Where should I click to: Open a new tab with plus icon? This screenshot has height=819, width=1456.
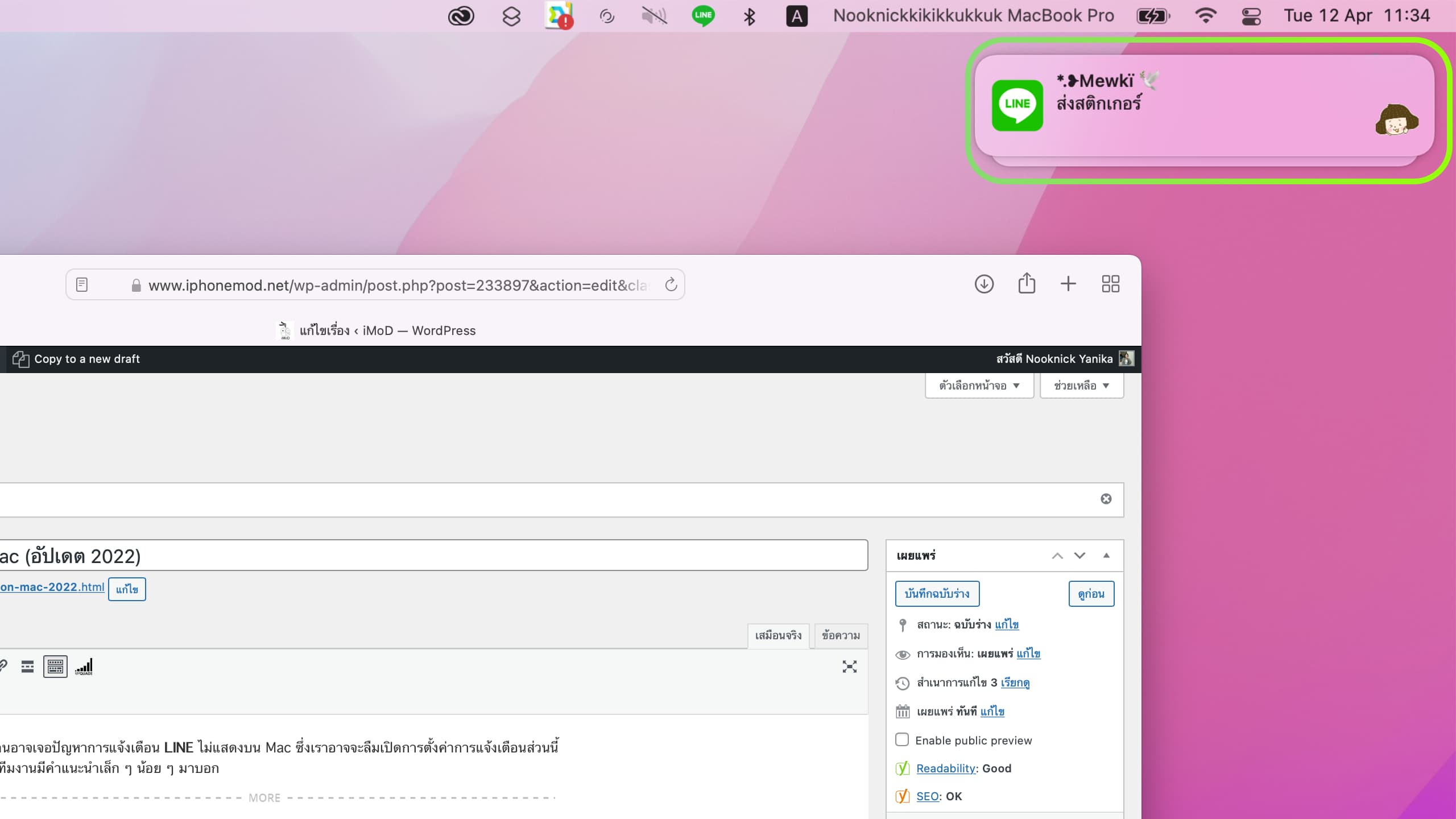click(1068, 284)
